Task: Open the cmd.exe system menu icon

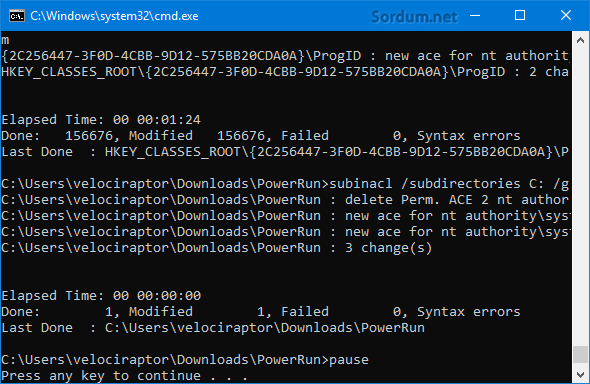Action: point(17,16)
